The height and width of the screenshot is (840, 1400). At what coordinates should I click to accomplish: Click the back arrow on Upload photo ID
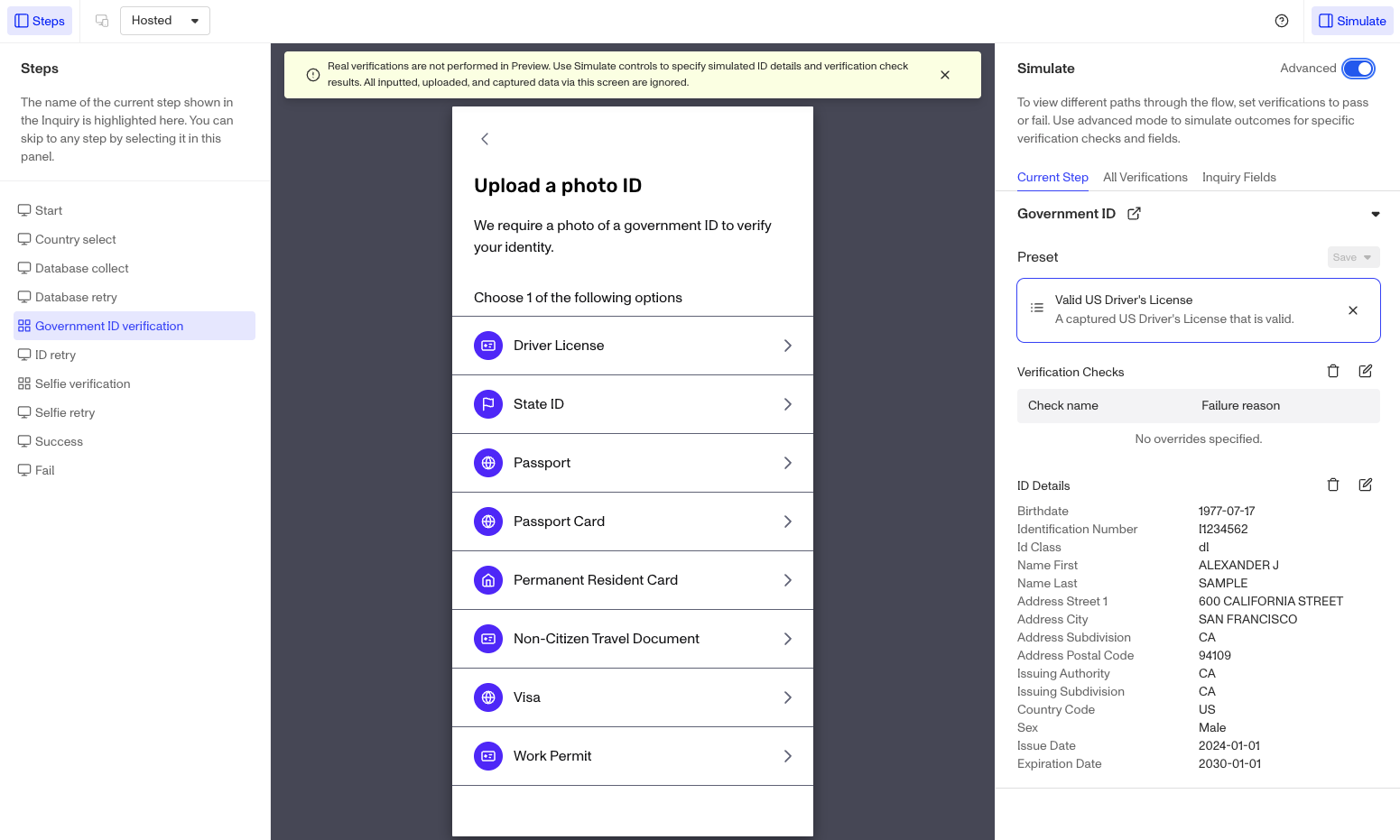click(485, 138)
